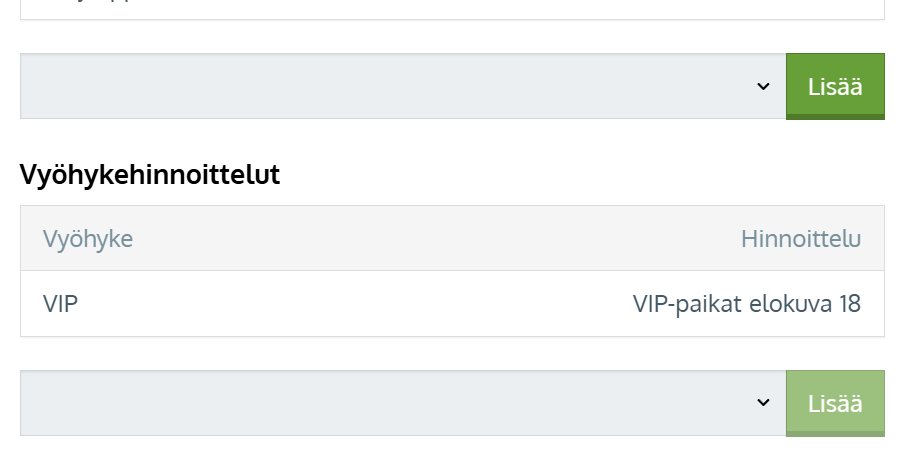Click the chevron arrow under the Vyöhykehinnoittelut table
Image resolution: width=923 pixels, height=456 pixels.
pos(763,403)
